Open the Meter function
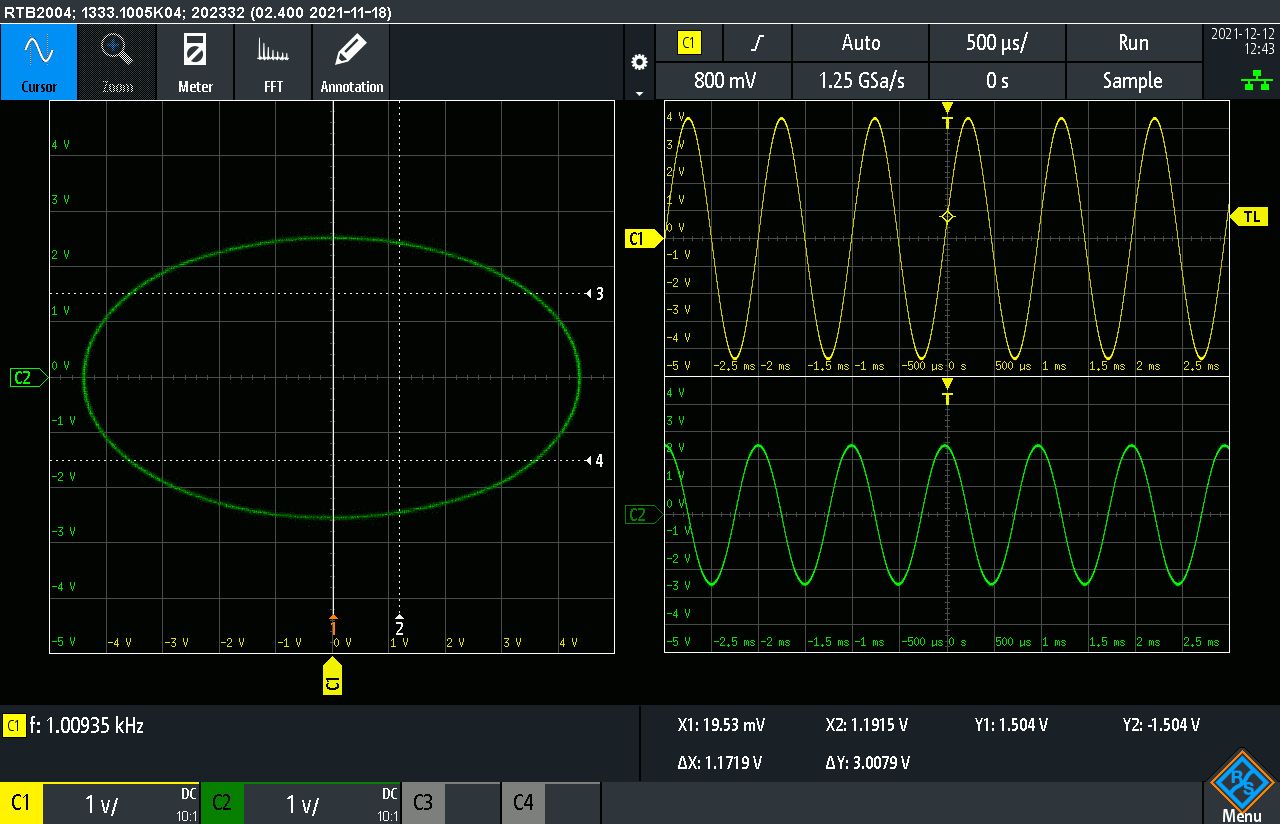1280x824 pixels. pyautogui.click(x=195, y=62)
